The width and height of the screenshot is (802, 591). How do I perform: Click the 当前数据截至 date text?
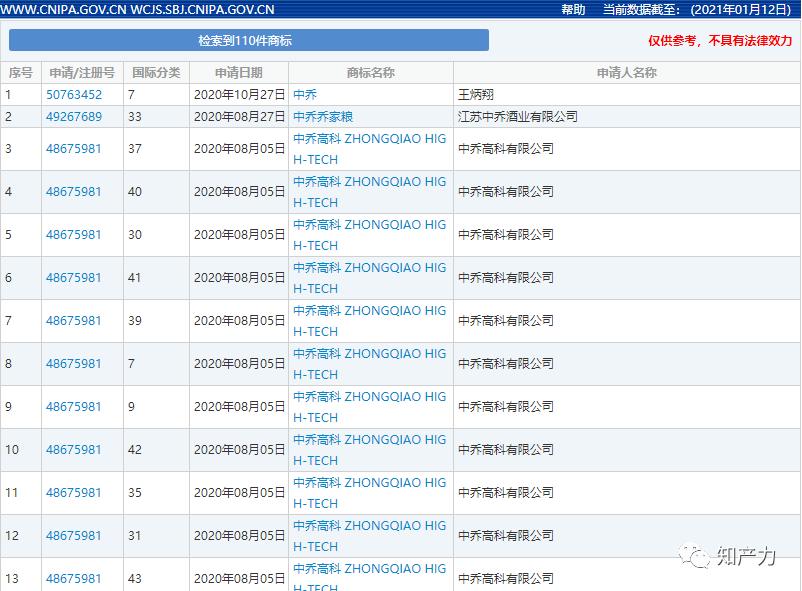(697, 9)
